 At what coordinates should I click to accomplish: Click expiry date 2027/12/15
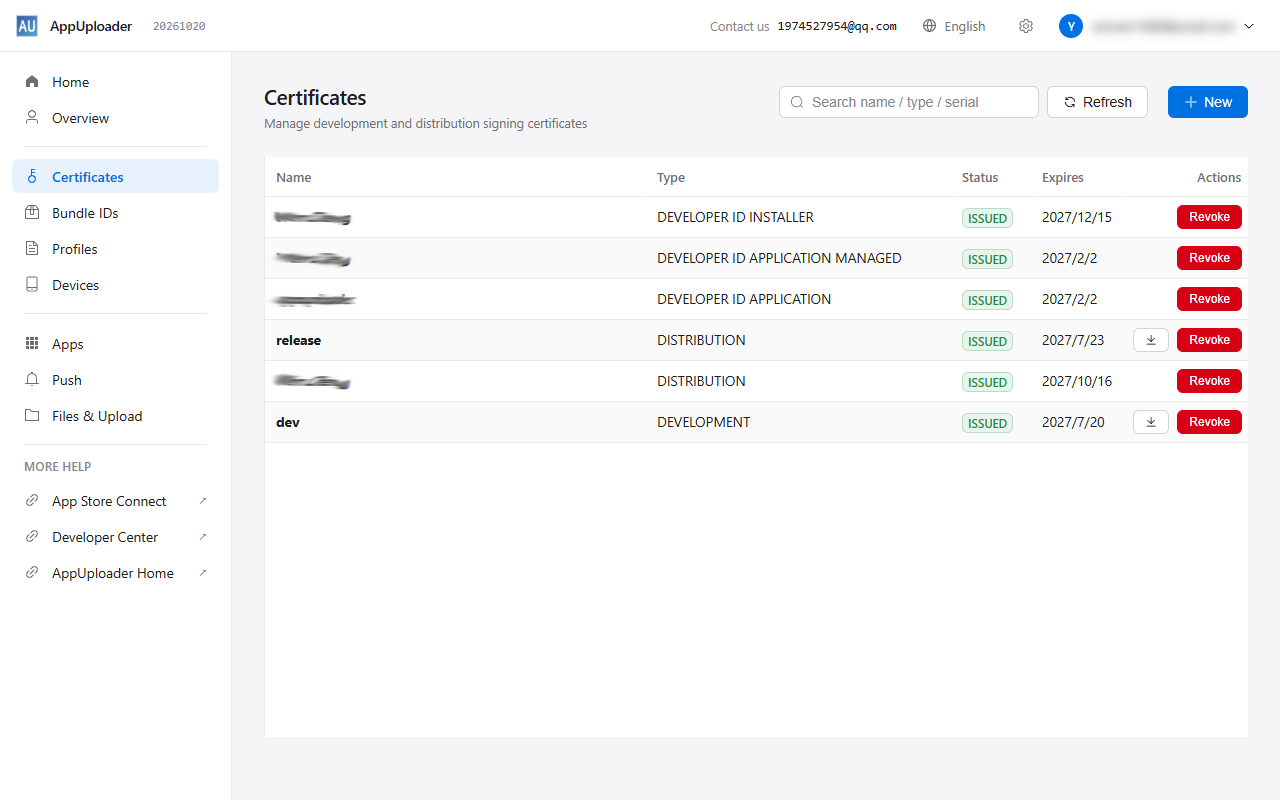(1077, 217)
